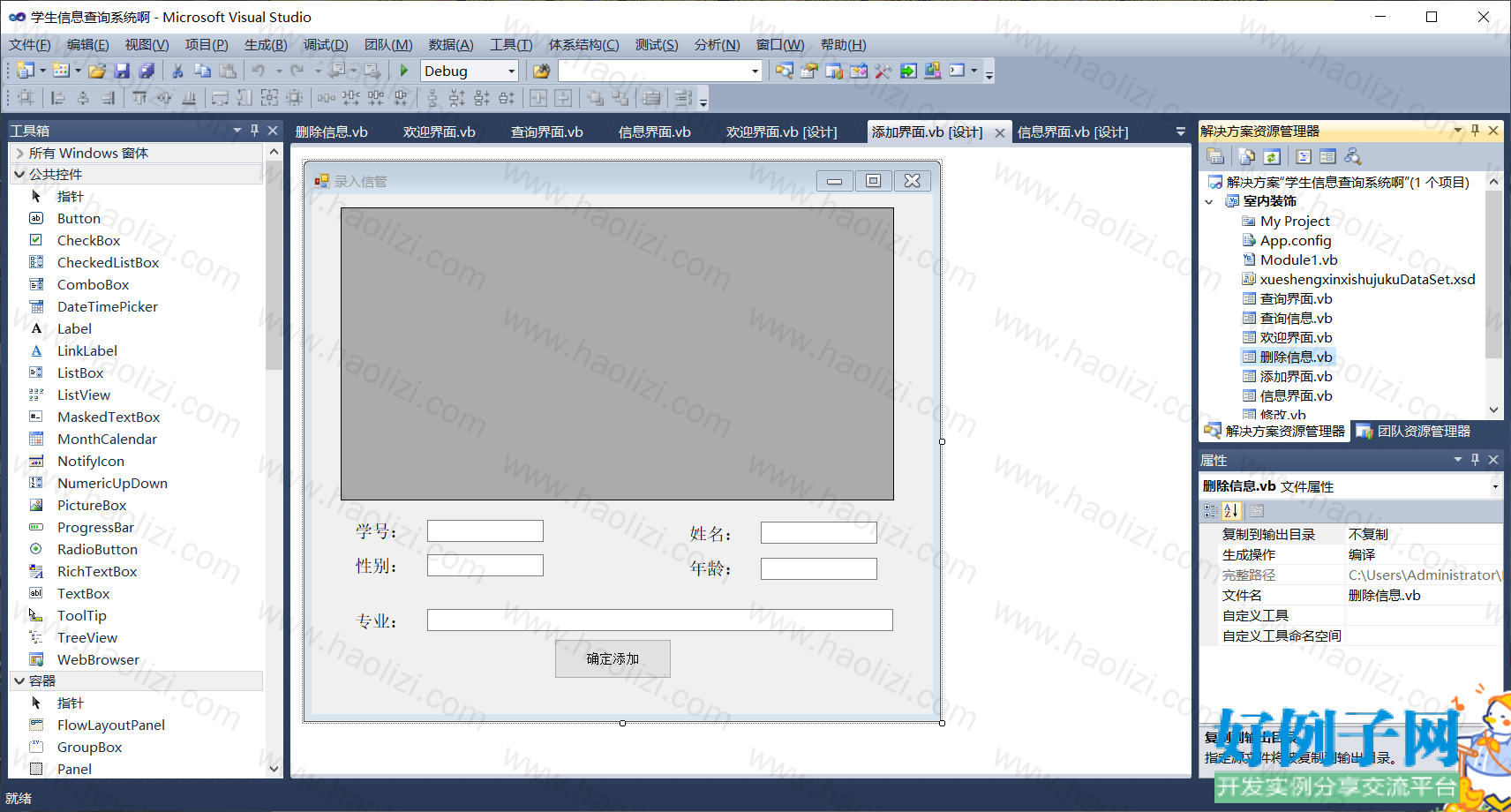Toggle Alphabetical sort in Properties panel

1231,511
